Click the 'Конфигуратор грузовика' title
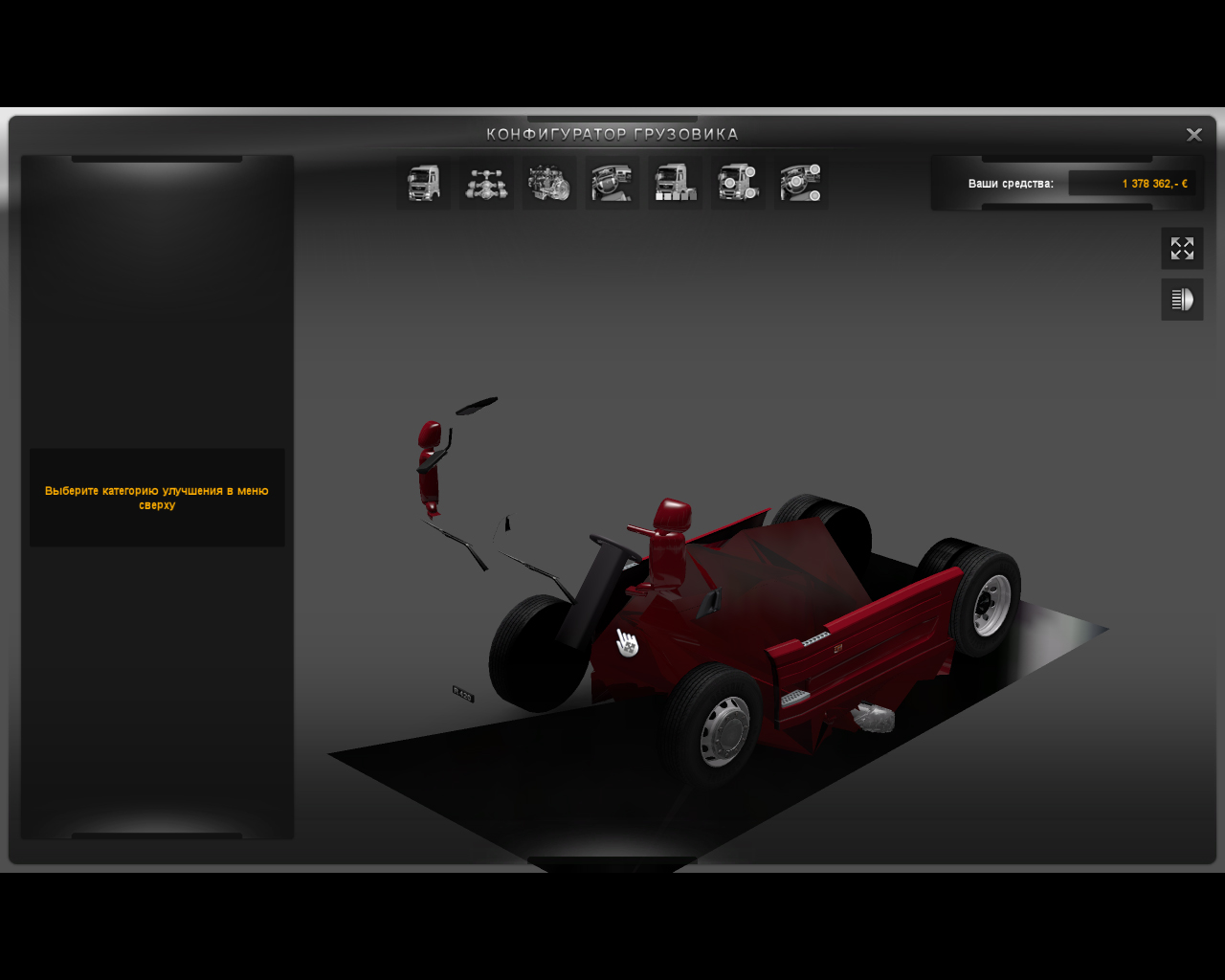This screenshot has height=980, width=1225. (612, 134)
